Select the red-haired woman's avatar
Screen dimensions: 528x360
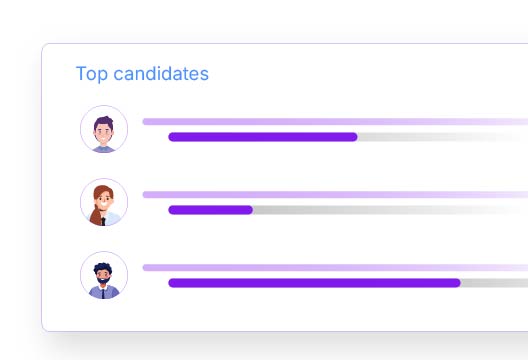[x=104, y=202]
